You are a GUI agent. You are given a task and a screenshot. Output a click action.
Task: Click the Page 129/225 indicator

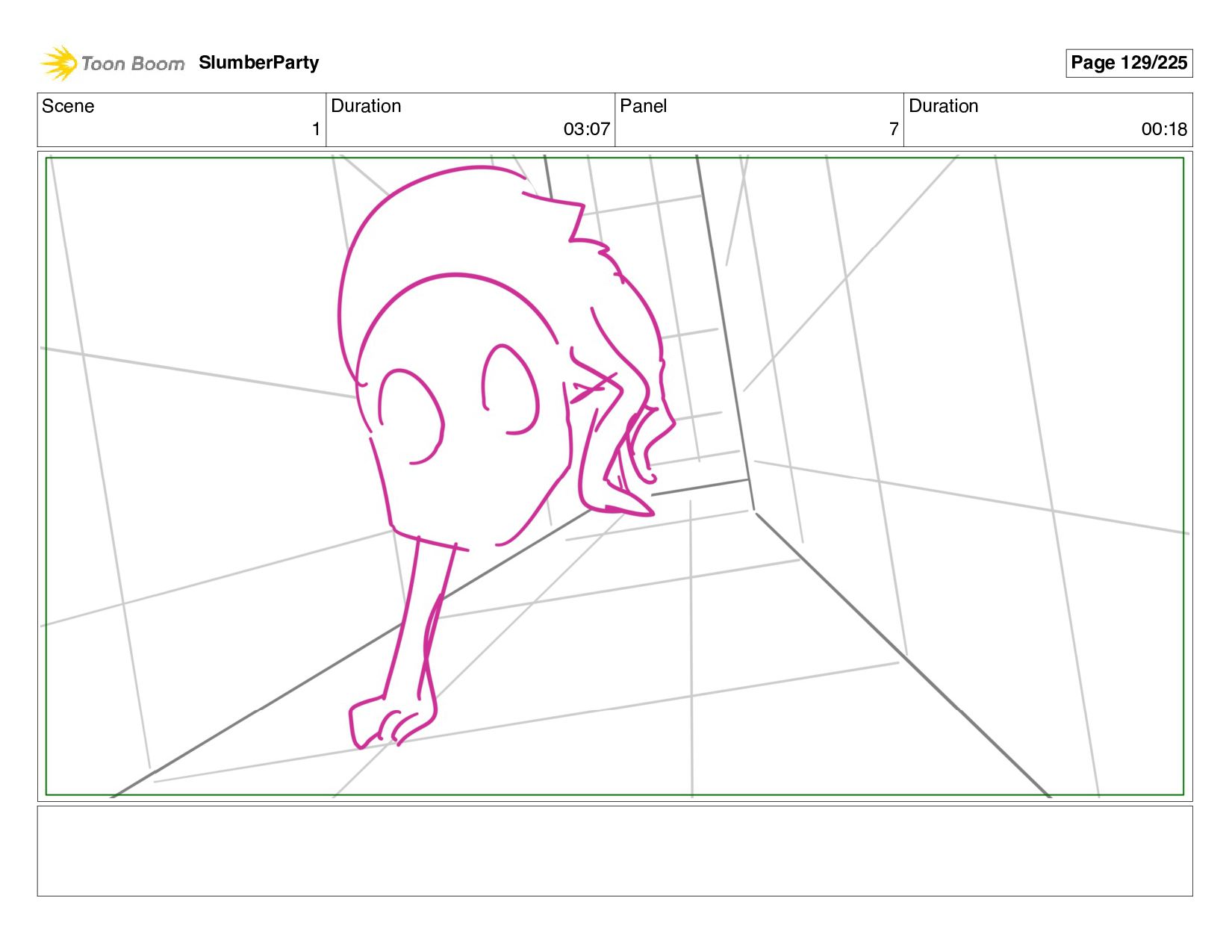tap(1128, 63)
